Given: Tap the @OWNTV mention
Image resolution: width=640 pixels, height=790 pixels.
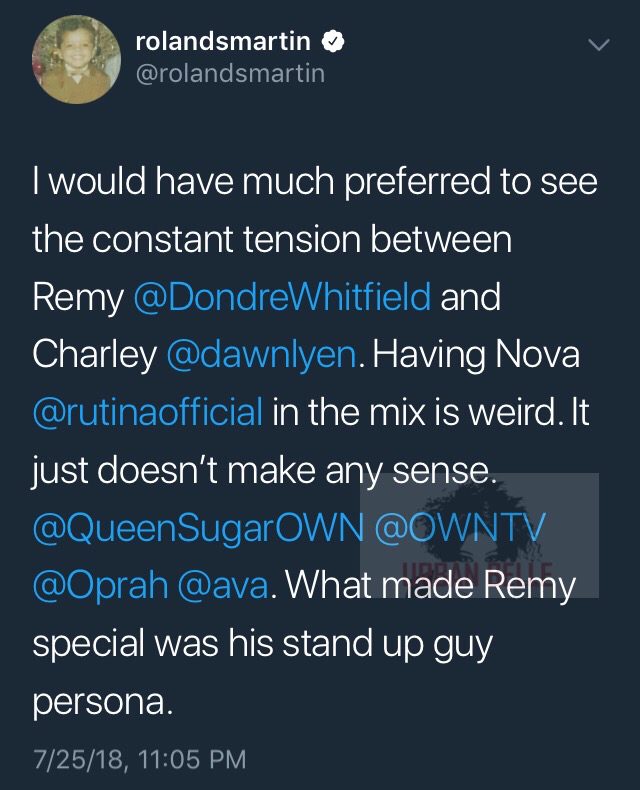Looking at the screenshot, I should click(460, 527).
